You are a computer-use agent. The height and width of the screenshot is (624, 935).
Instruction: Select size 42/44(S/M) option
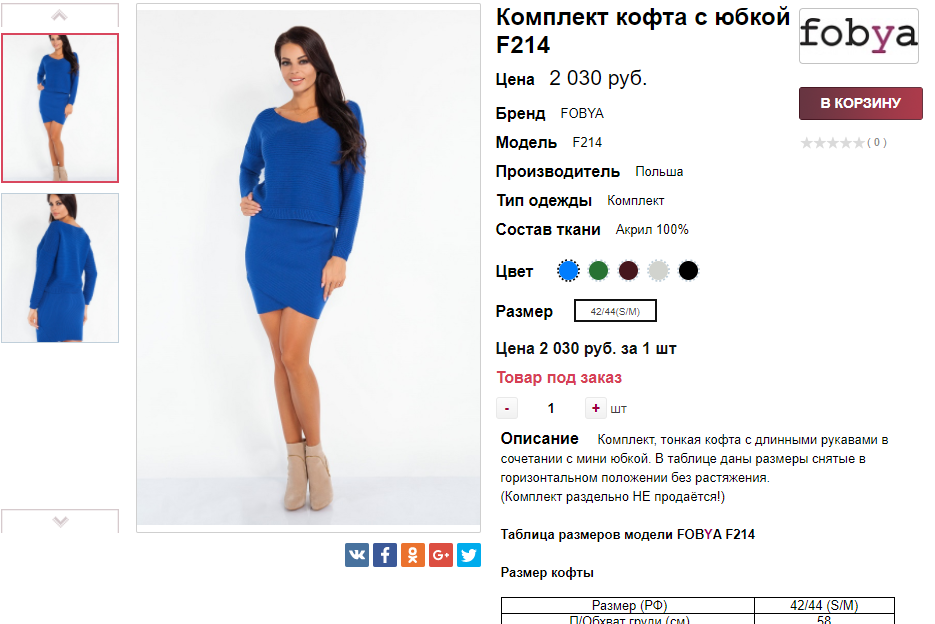click(x=615, y=311)
